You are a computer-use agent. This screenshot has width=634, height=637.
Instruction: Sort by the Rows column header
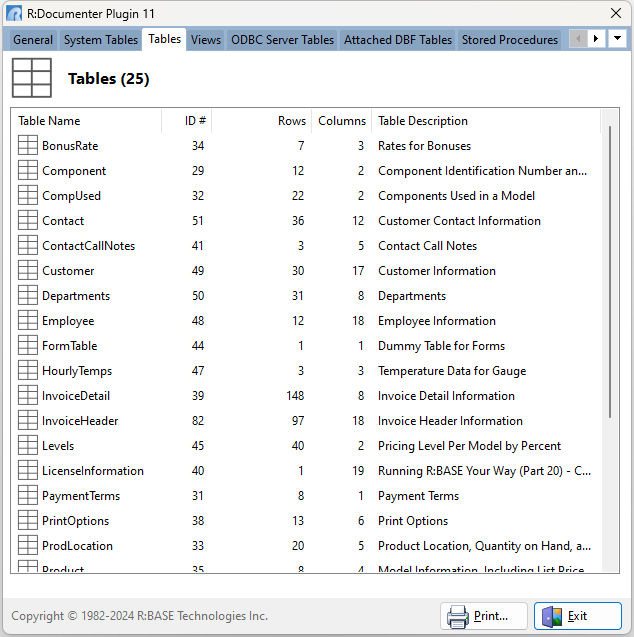(262, 121)
